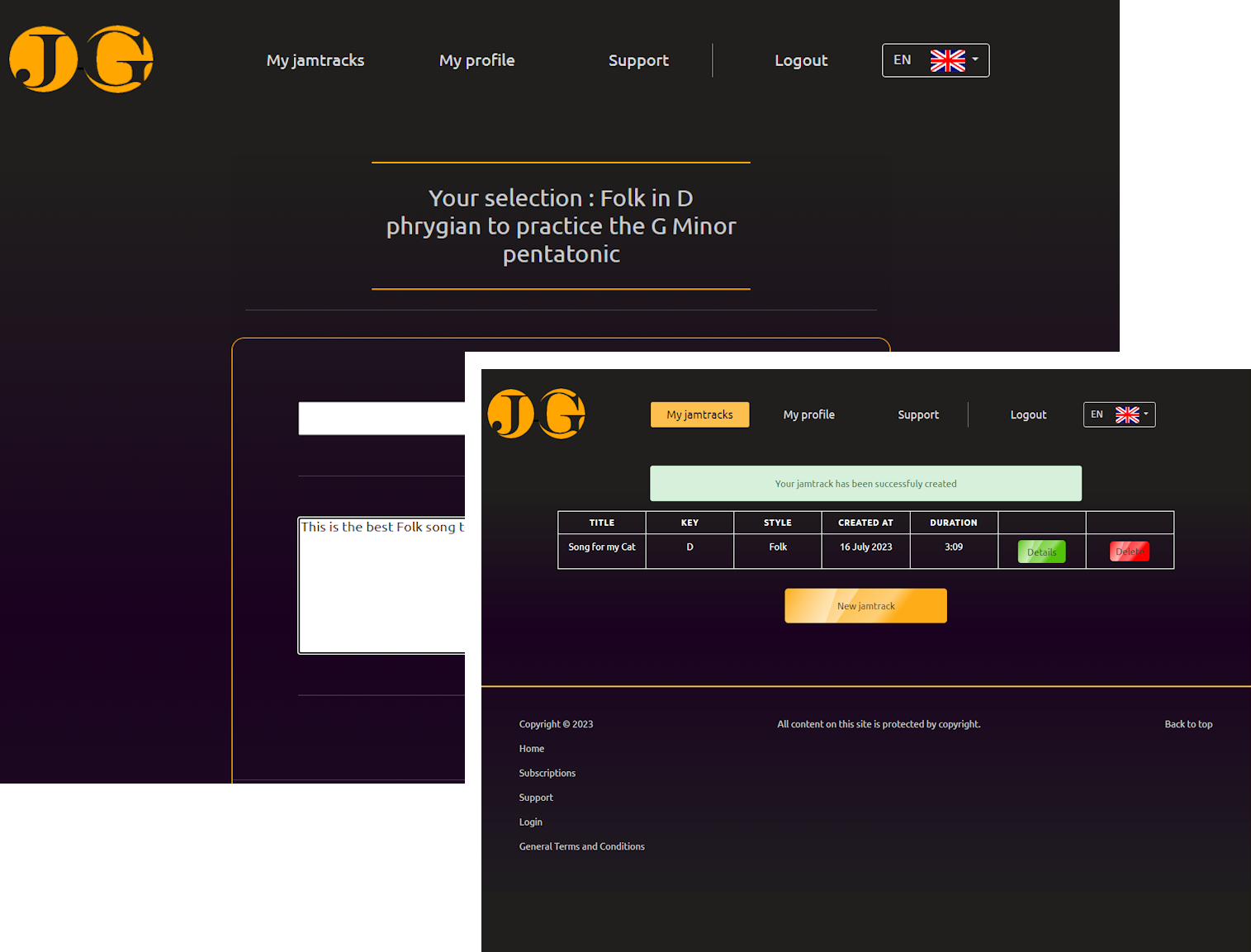Click the CREATED AT column header
This screenshot has height=952, width=1251.
click(865, 523)
